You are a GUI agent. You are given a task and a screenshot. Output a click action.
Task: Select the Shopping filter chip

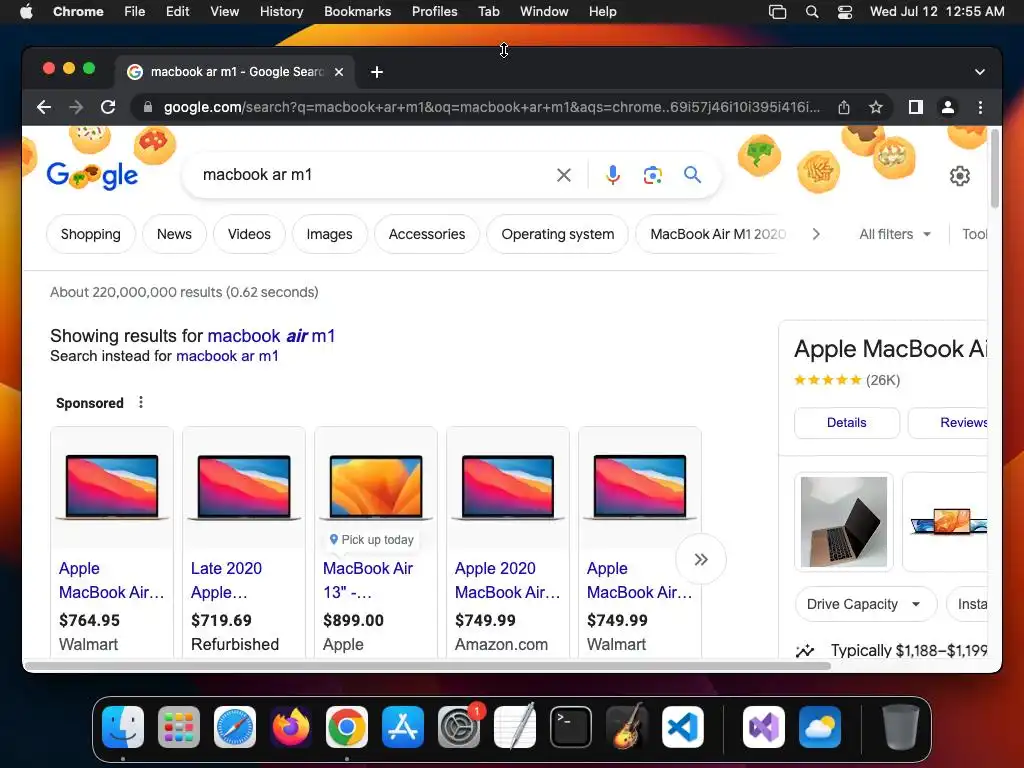91,234
